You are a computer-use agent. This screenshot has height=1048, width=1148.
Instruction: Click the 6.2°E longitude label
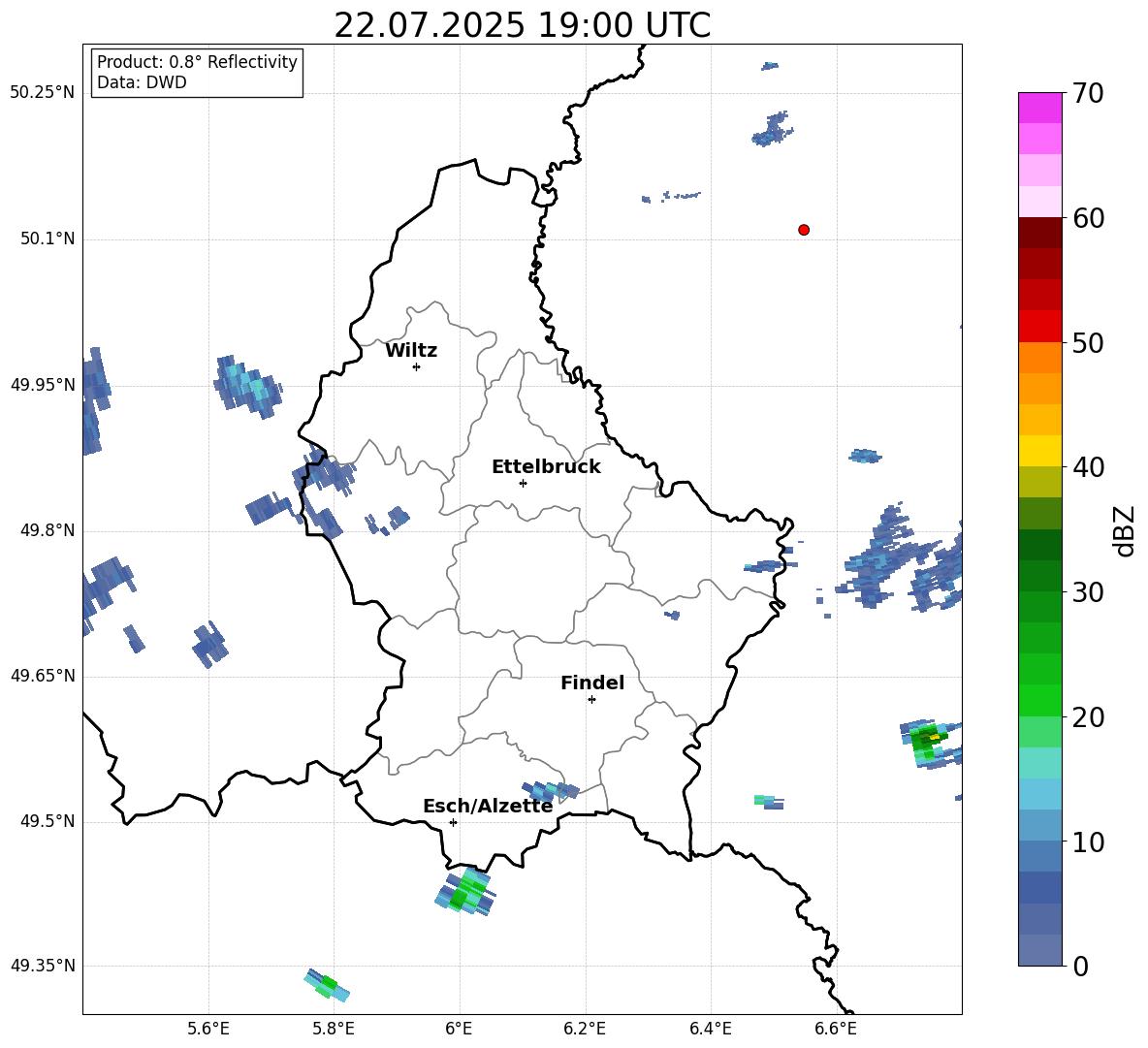pyautogui.click(x=585, y=1029)
